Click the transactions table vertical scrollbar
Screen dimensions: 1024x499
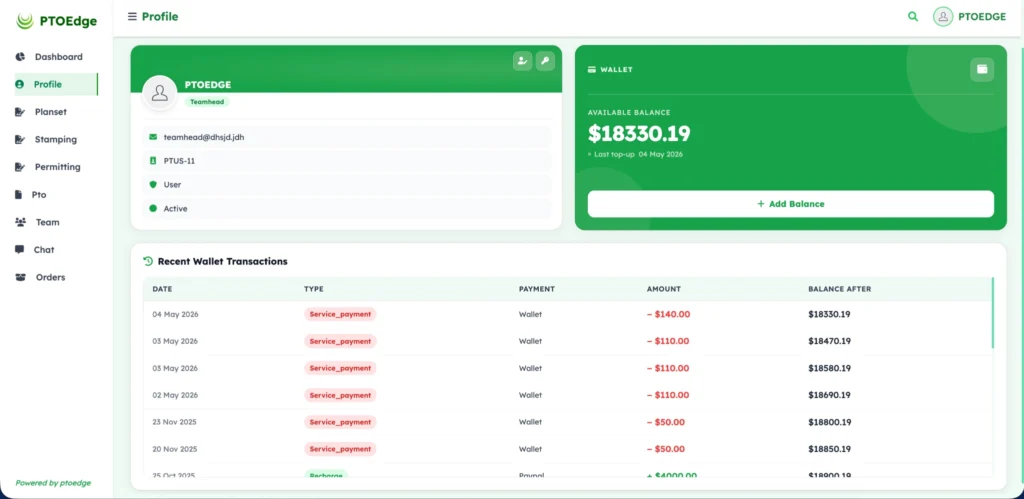pos(993,314)
